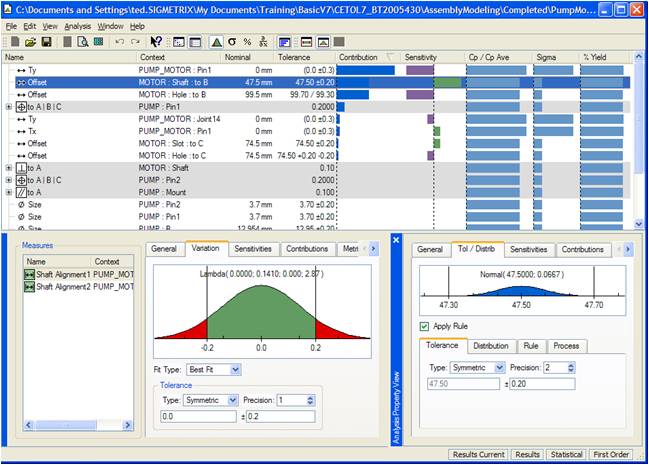The width and height of the screenshot is (649, 465).
Task: Click the Print Preview magnifier toolbar icon
Action: tap(83, 42)
